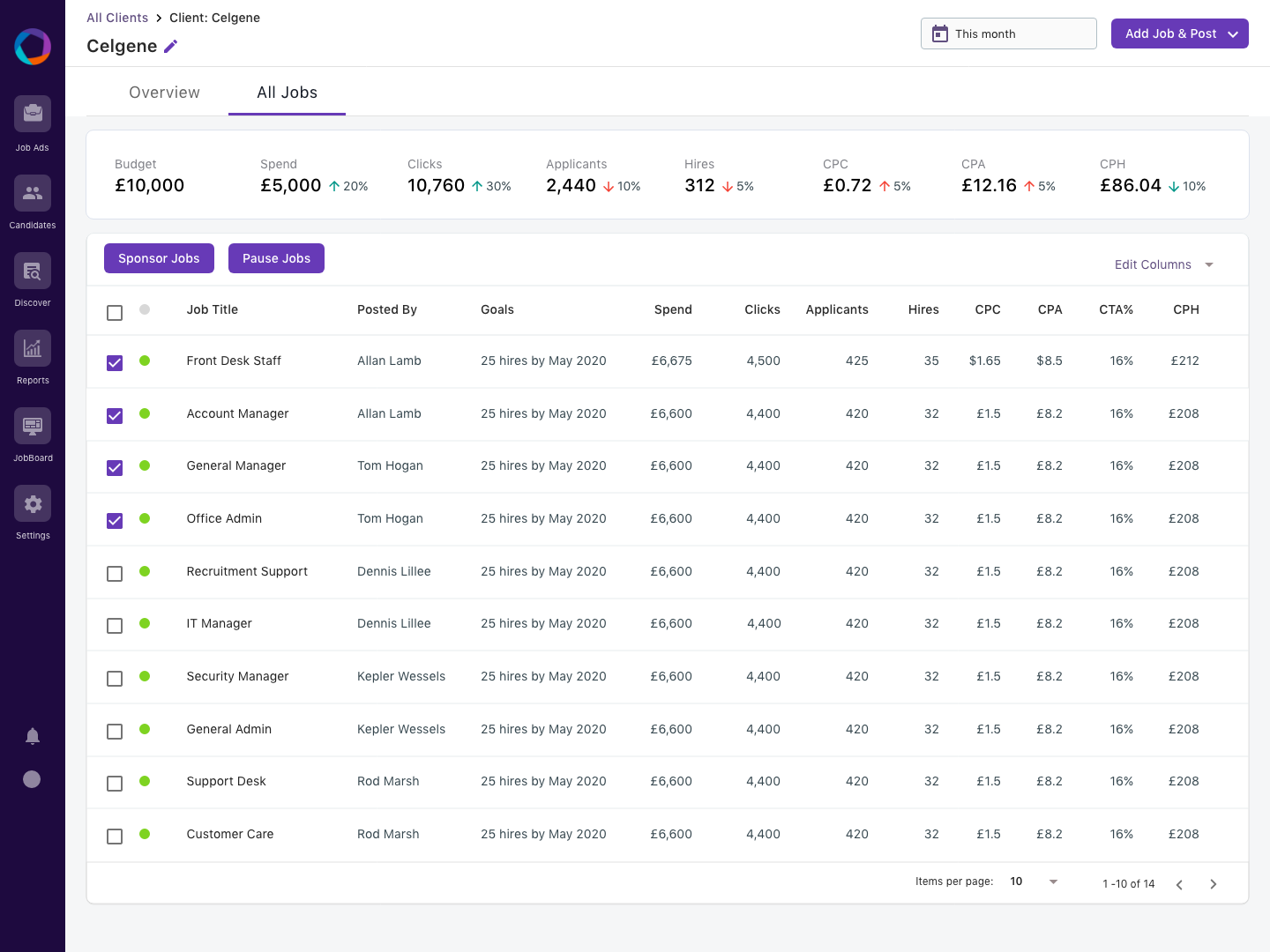Toggle the select-all checkbox in header
Viewport: 1270px width, 952px height.
tap(115, 312)
